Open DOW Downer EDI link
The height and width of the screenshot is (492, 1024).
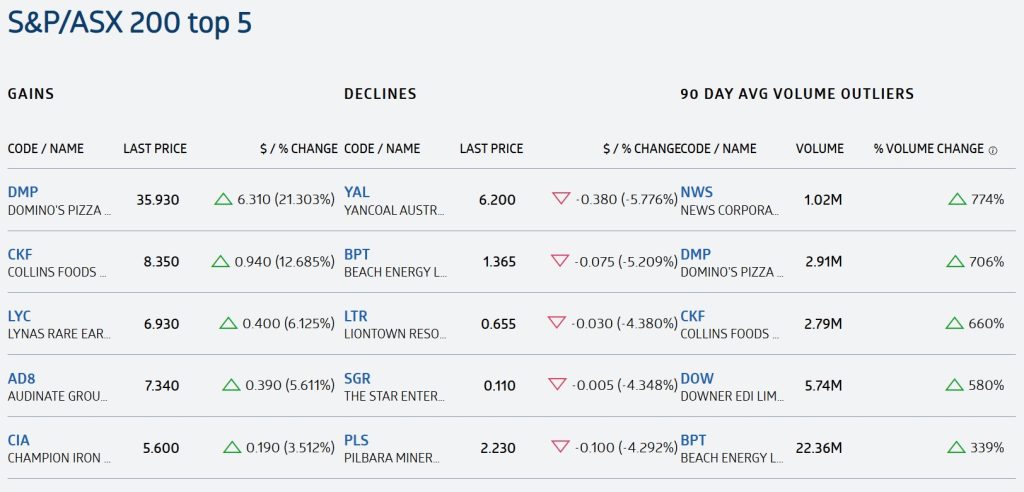697,378
